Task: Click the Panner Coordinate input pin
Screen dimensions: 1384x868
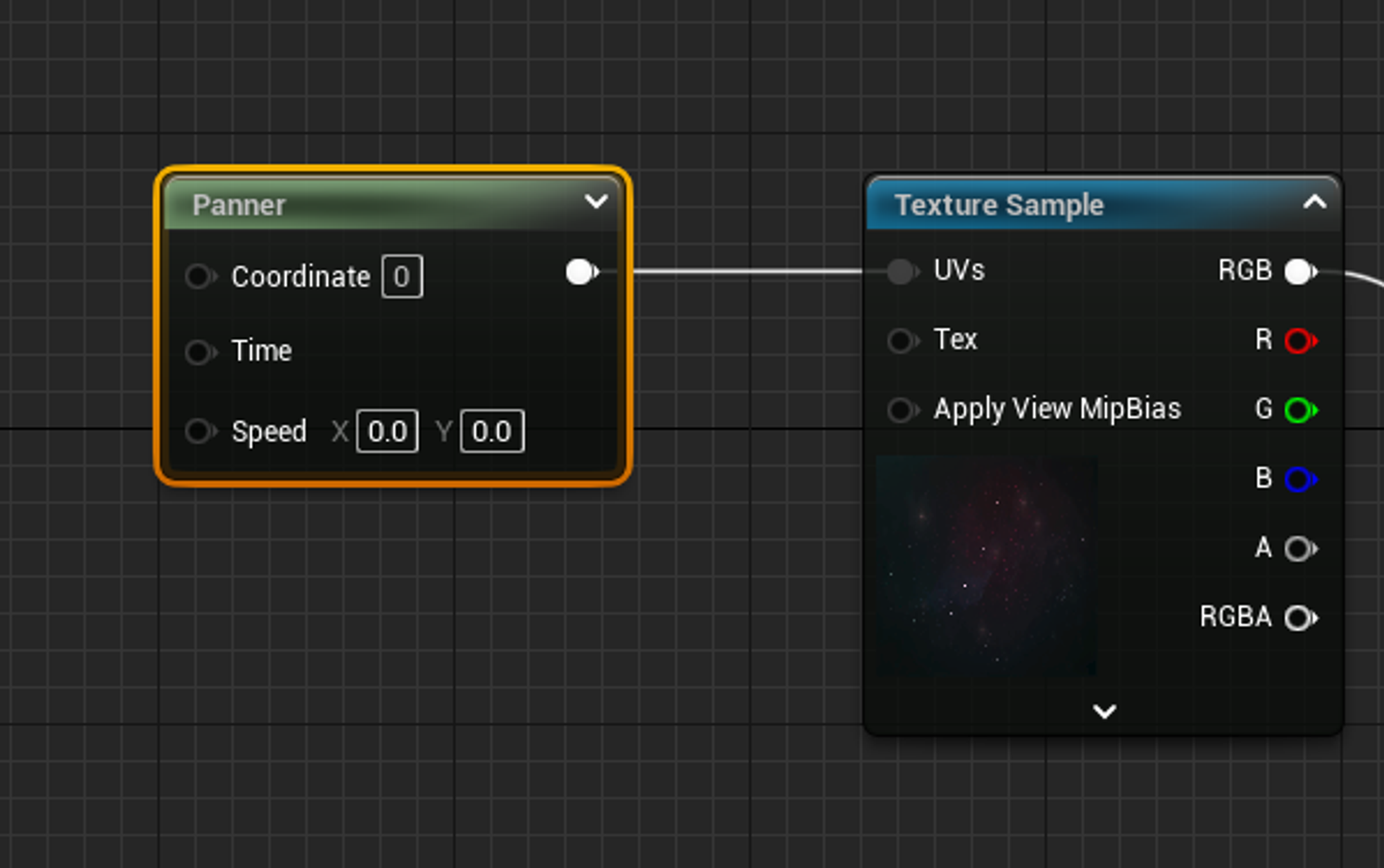Action: pyautogui.click(x=200, y=277)
